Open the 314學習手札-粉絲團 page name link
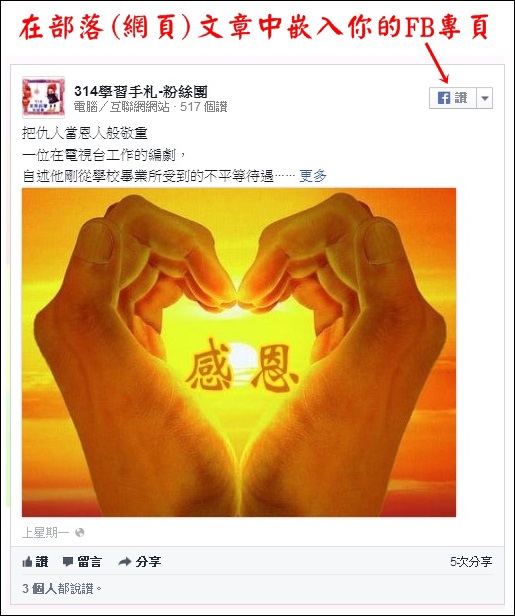 [141, 92]
